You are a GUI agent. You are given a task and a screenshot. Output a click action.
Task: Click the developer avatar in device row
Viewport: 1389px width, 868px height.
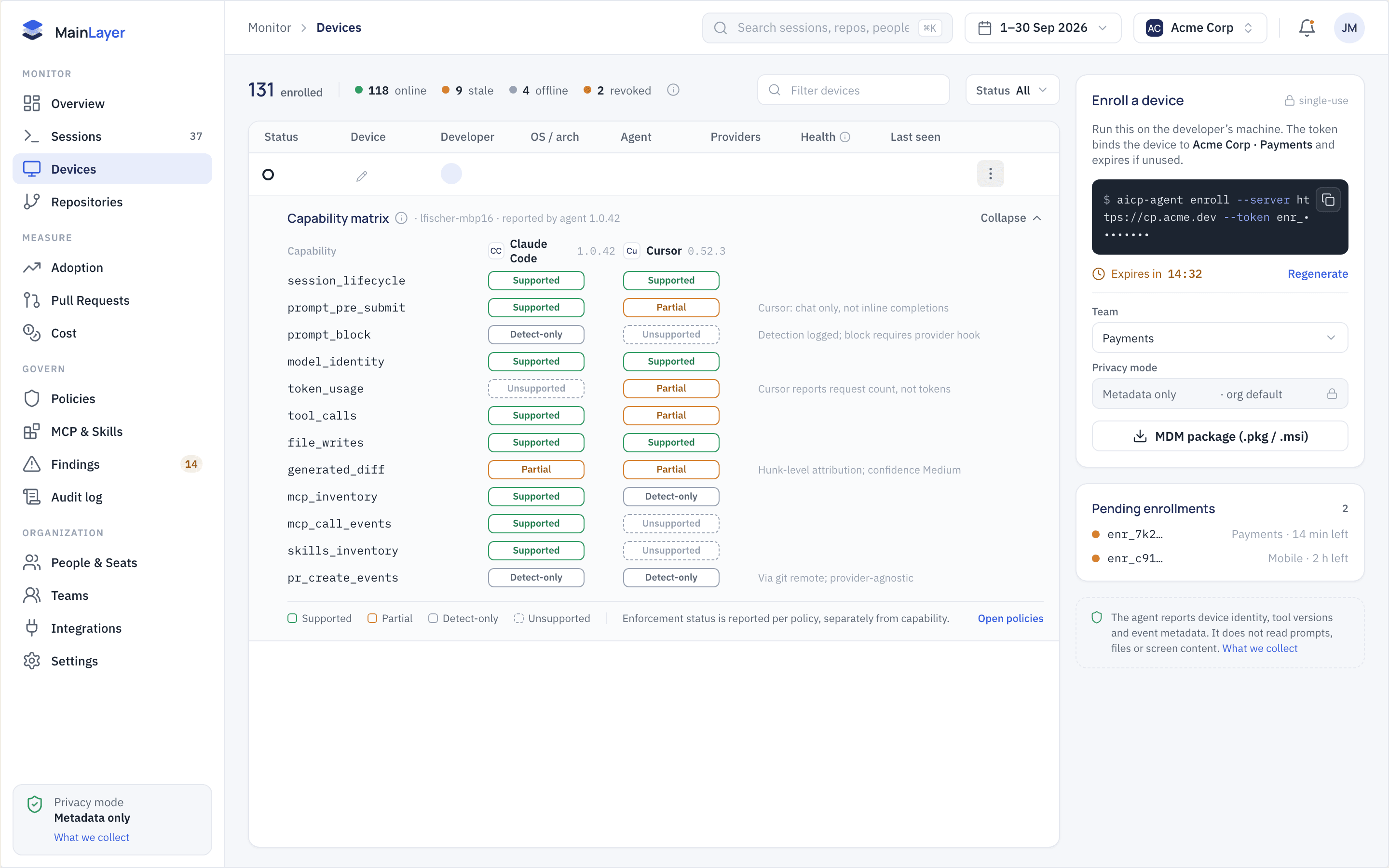point(451,174)
